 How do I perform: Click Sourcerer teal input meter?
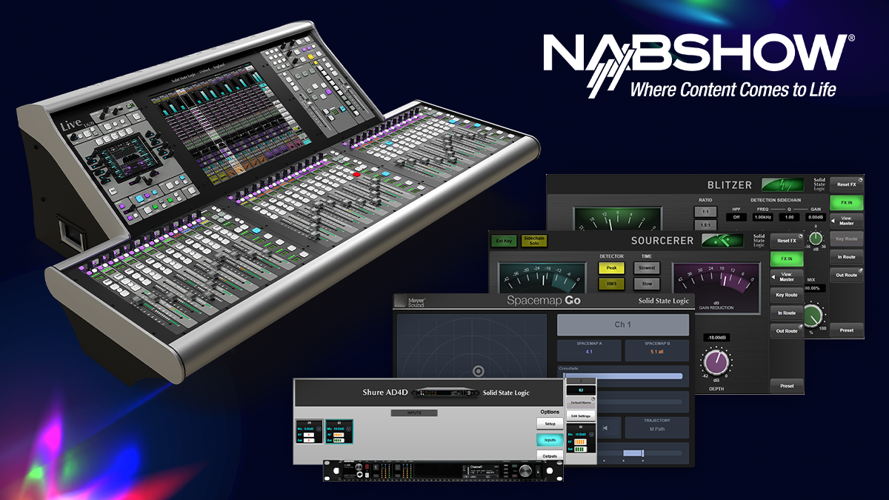(x=541, y=277)
